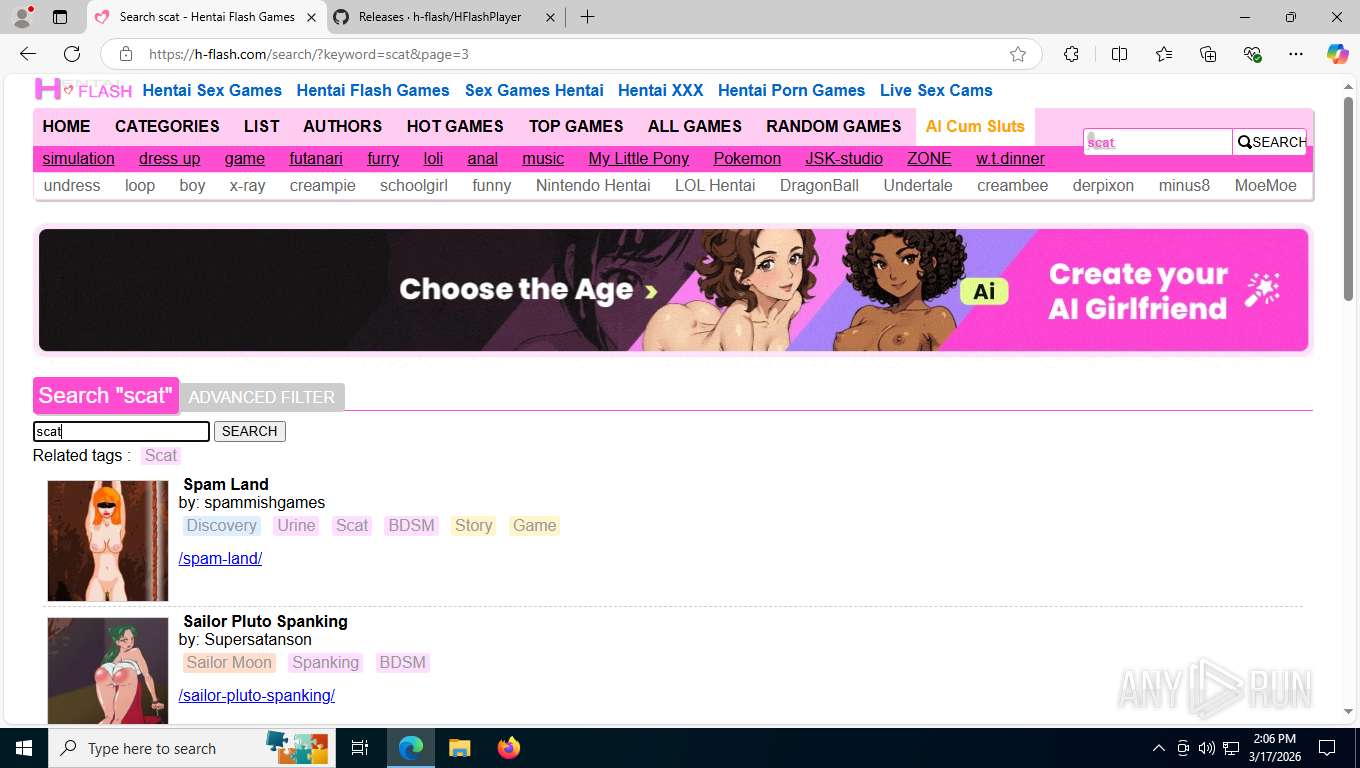Open the ADVANCED FILTER tab
This screenshot has height=768, width=1360.
[x=262, y=397]
